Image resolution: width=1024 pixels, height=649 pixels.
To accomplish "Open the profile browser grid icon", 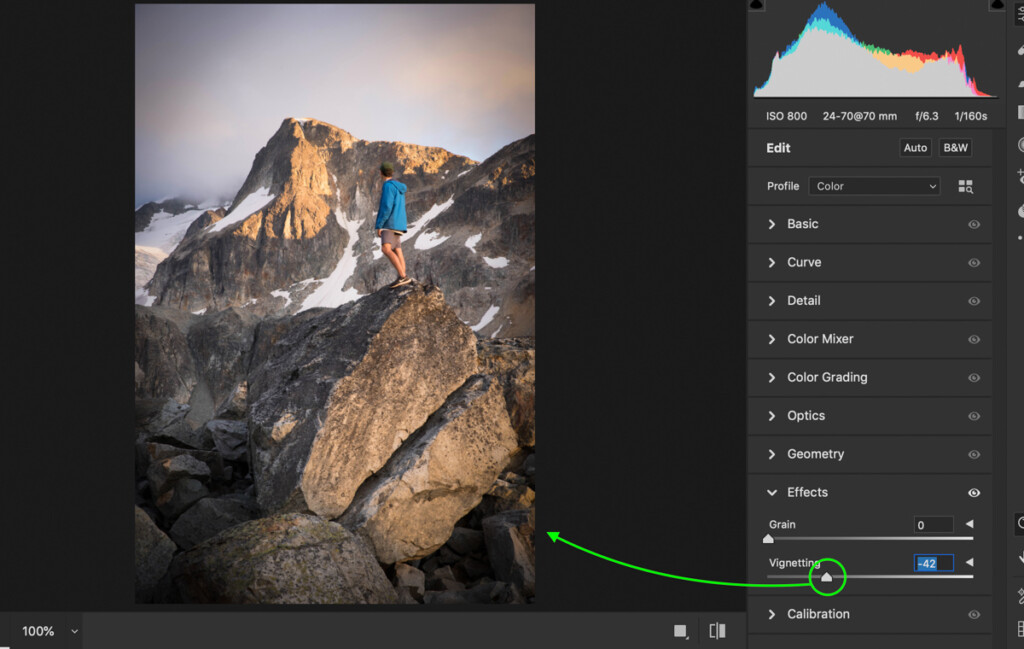I will click(x=965, y=187).
